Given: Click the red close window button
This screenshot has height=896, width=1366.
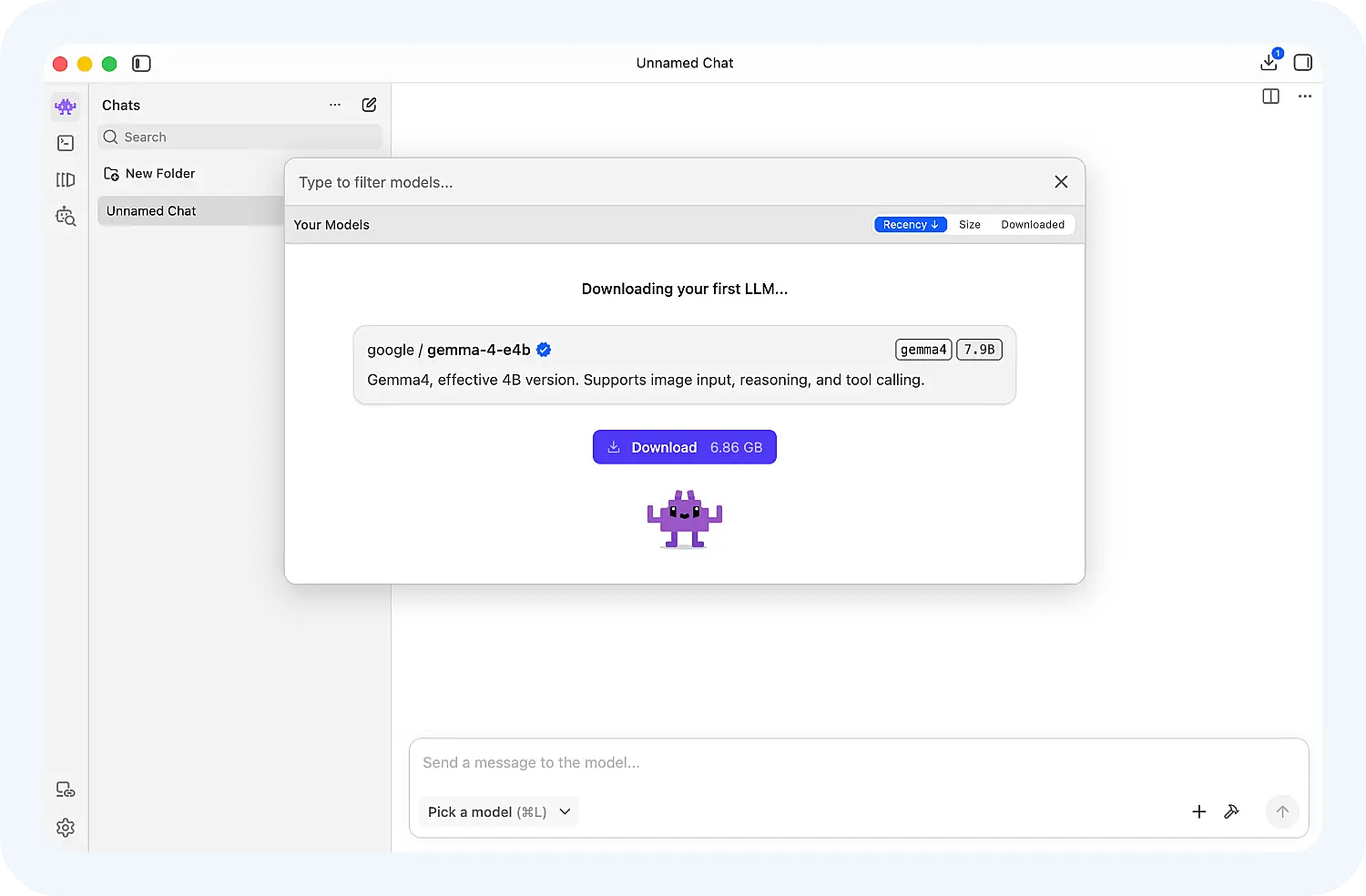Looking at the screenshot, I should [x=60, y=64].
